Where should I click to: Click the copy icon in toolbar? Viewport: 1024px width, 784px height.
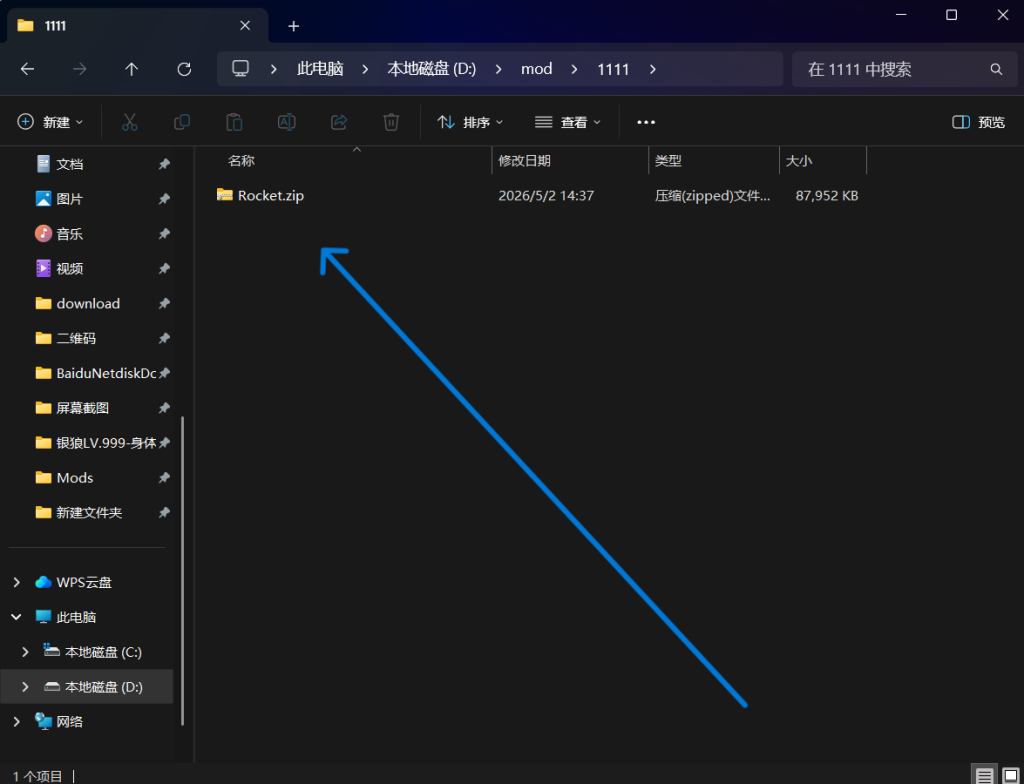[182, 122]
